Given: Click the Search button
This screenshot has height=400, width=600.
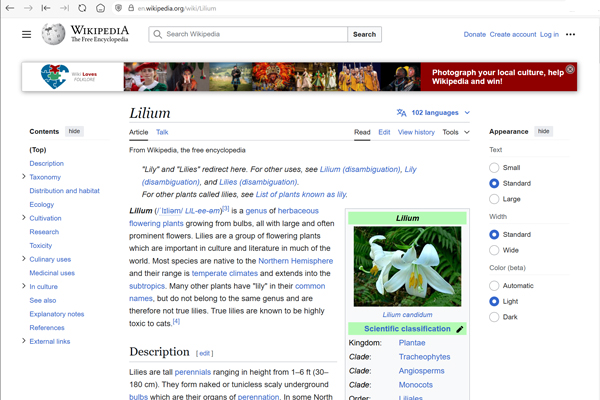Looking at the screenshot, I should coord(364,34).
